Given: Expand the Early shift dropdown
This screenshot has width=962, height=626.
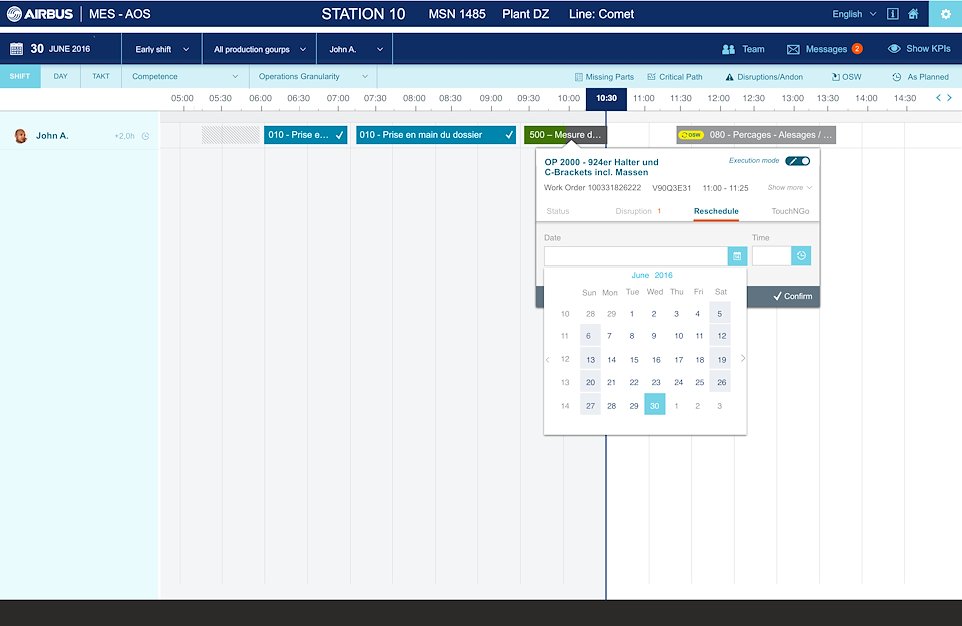Looking at the screenshot, I should [x=162, y=49].
